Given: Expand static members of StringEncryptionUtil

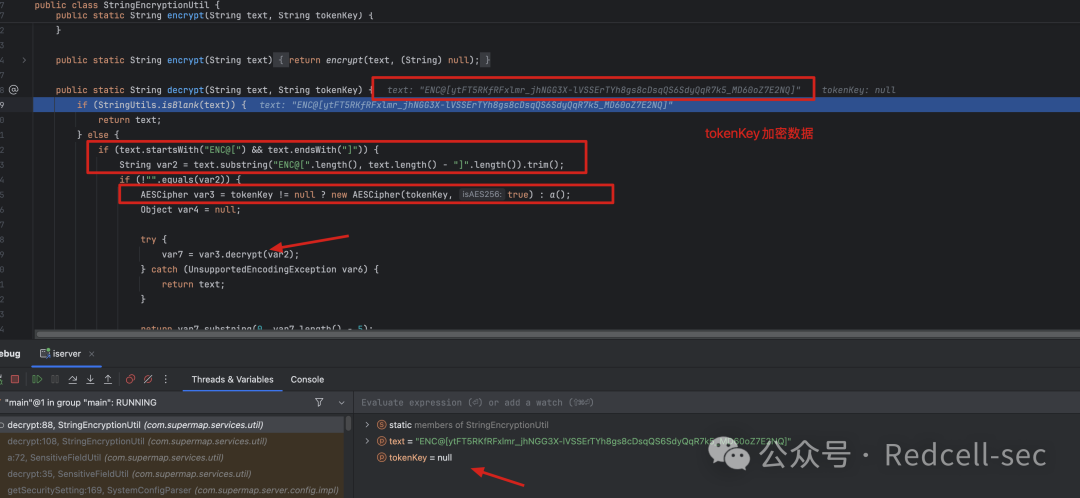Looking at the screenshot, I should (367, 425).
